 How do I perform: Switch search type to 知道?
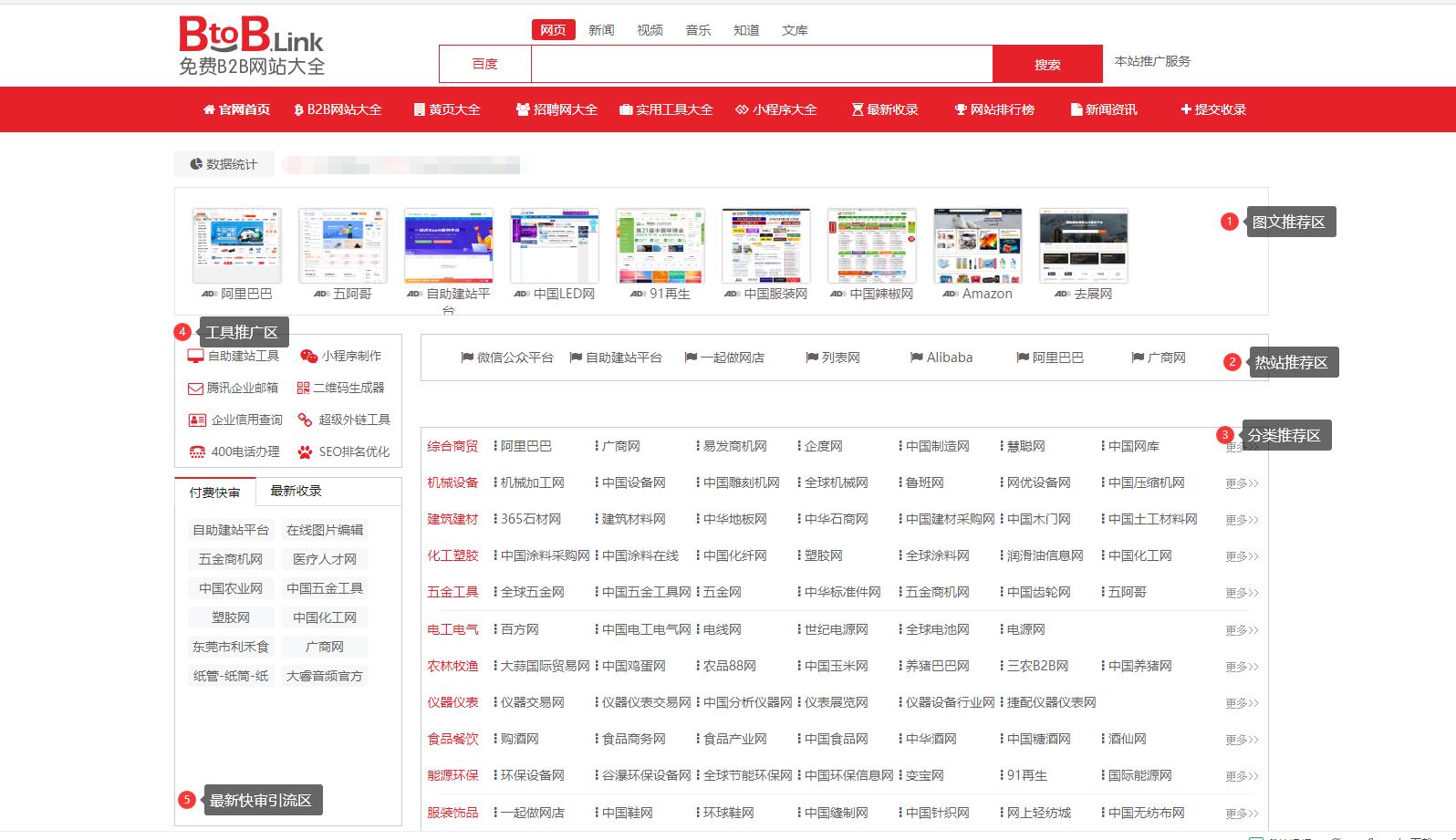746,30
